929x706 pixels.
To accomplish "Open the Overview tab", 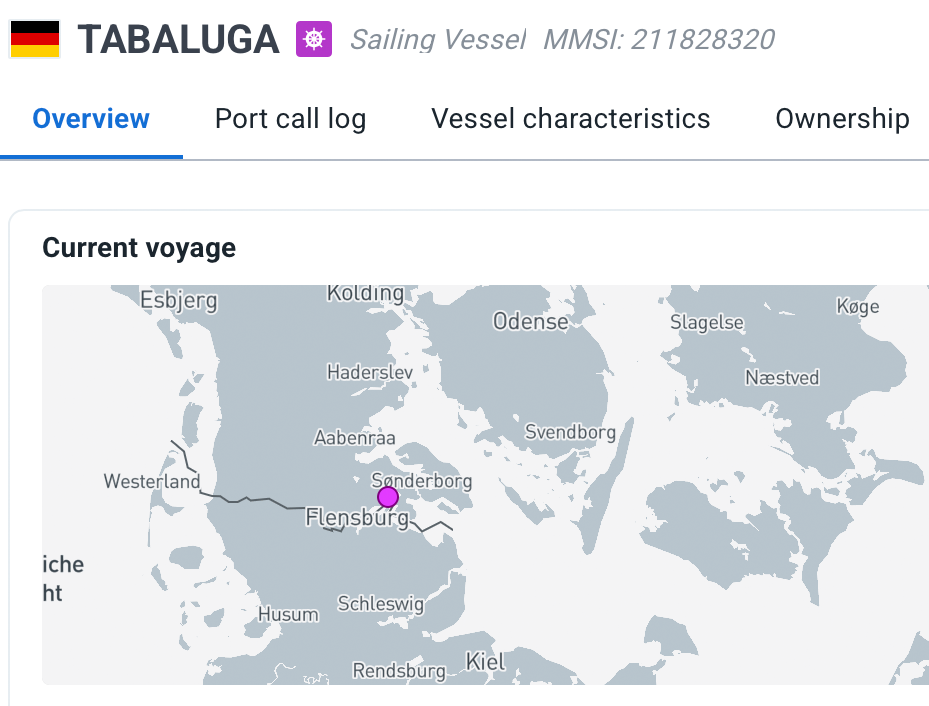I will point(91,119).
